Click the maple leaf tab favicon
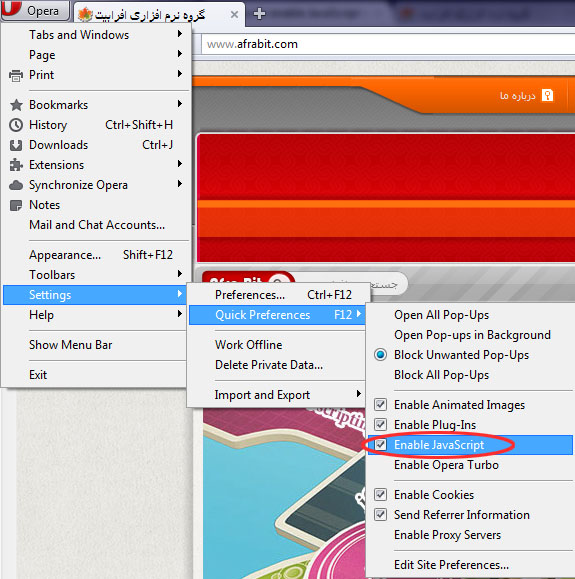 [85, 14]
